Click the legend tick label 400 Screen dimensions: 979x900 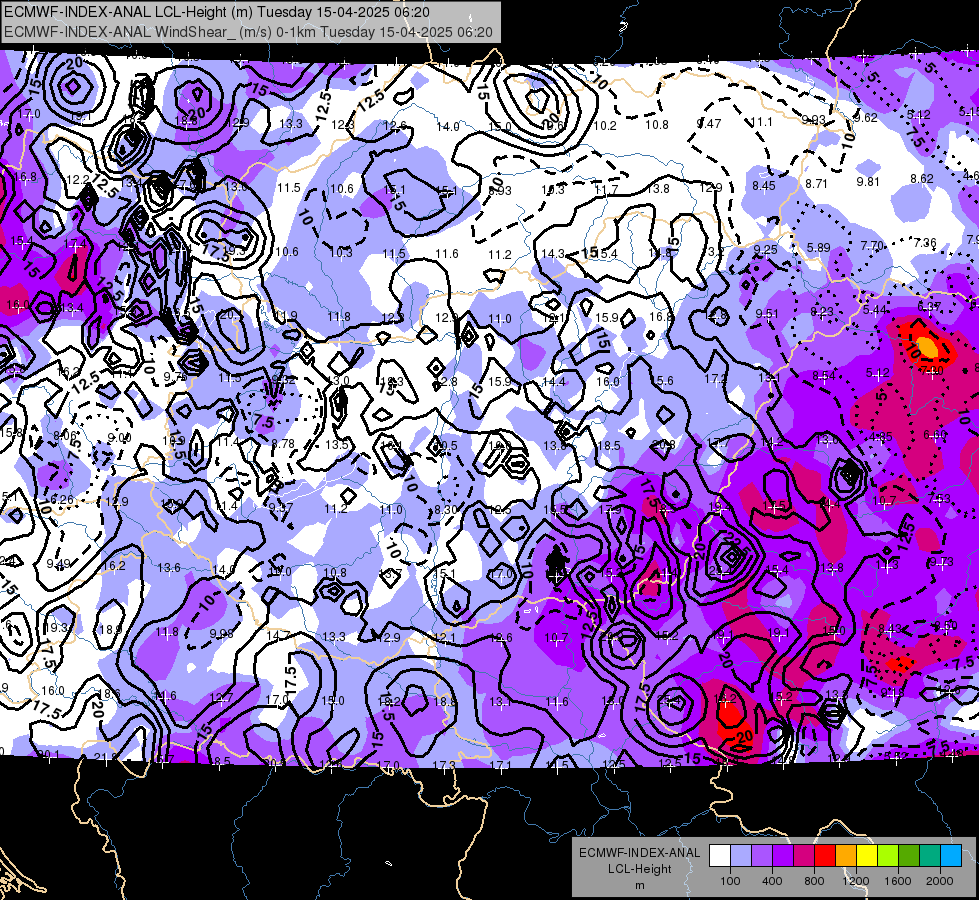click(x=772, y=881)
